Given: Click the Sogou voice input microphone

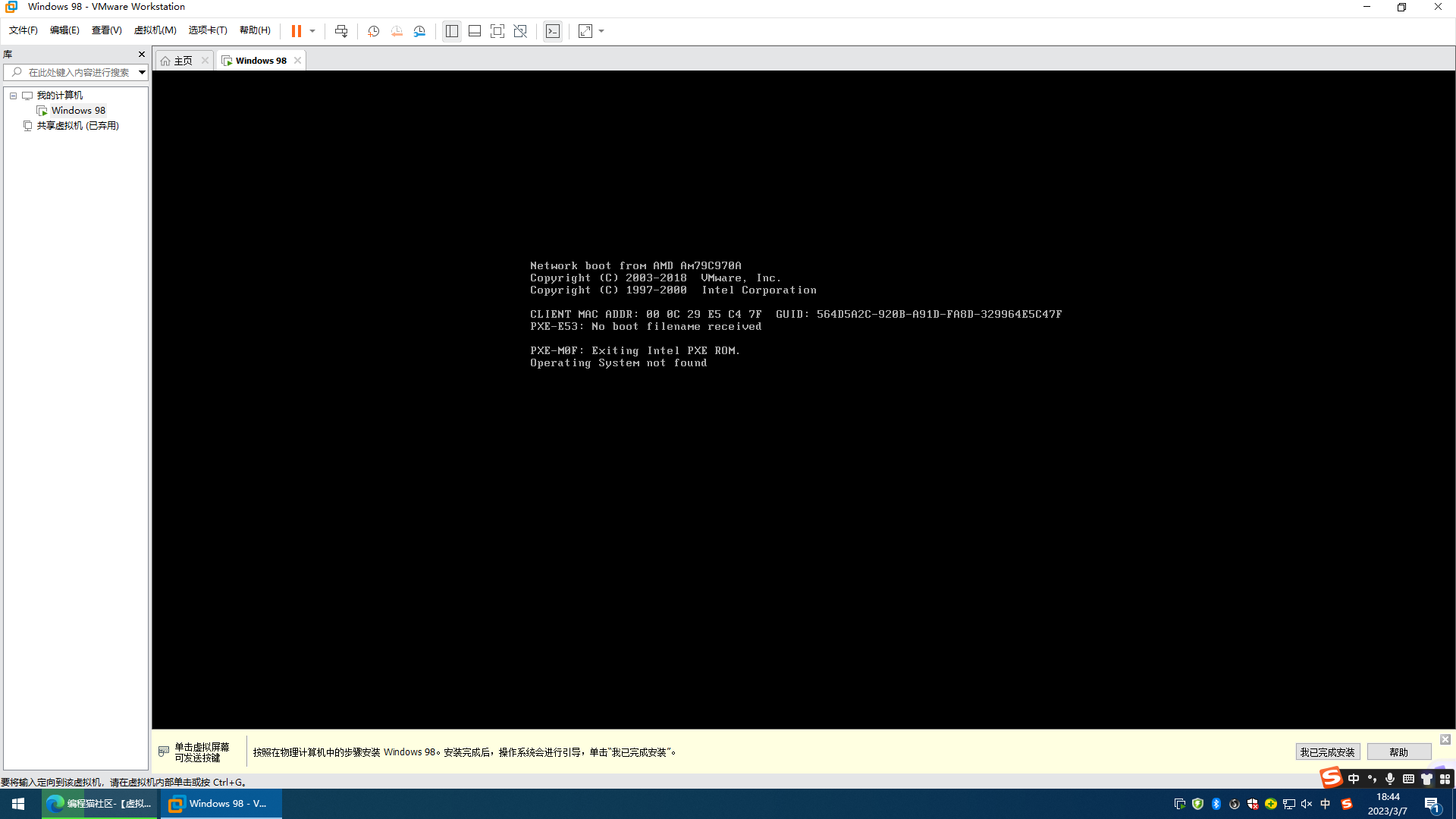Looking at the screenshot, I should (1390, 779).
